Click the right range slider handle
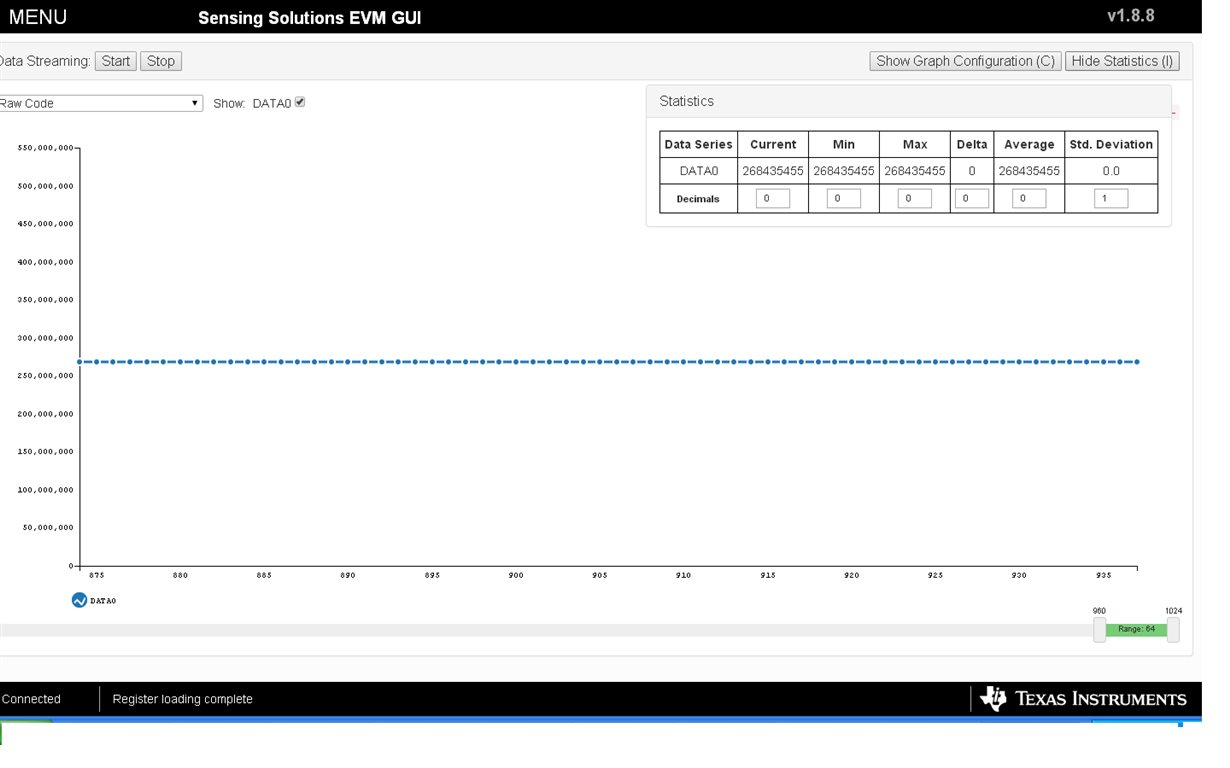The image size is (1230, 768). coord(1173,630)
